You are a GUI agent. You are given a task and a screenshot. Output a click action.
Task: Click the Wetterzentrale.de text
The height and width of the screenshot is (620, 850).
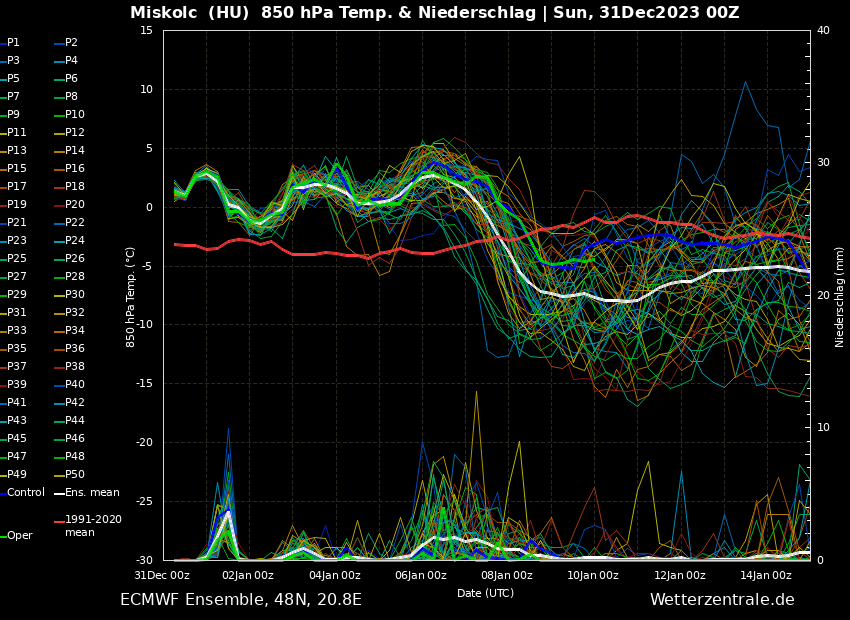pos(722,600)
